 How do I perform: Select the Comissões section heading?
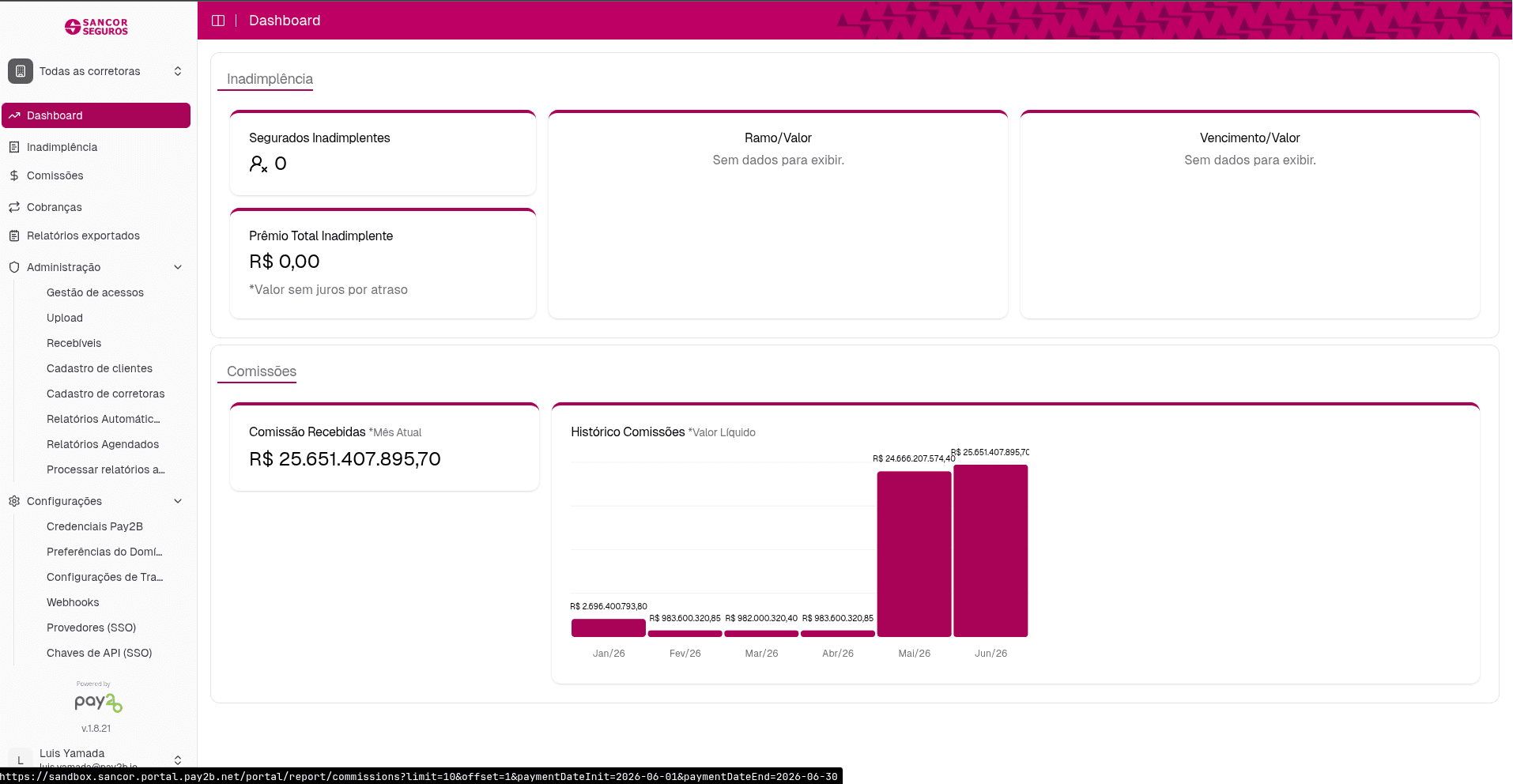click(262, 371)
